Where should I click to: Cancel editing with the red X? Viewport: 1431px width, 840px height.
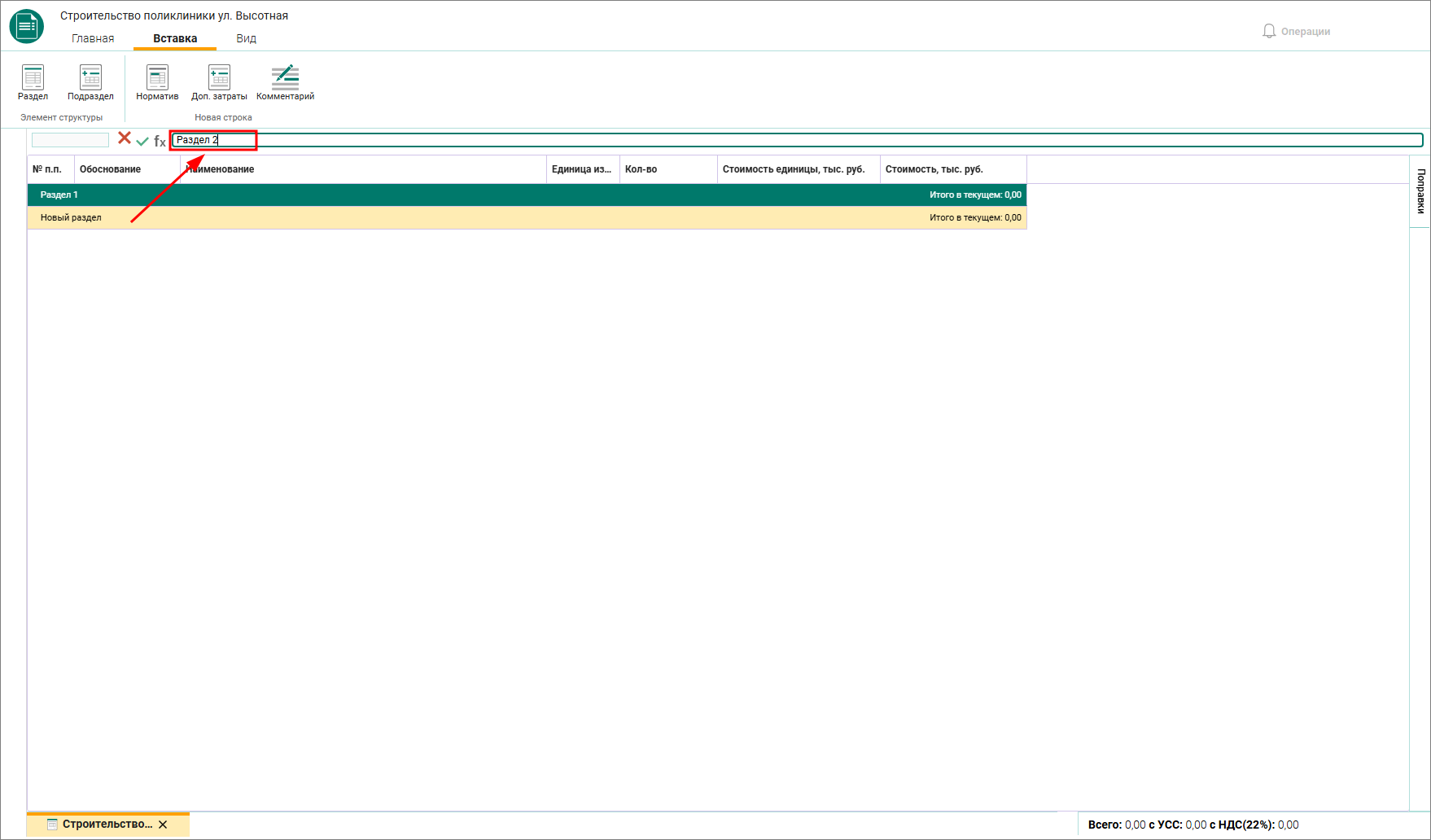click(x=125, y=138)
